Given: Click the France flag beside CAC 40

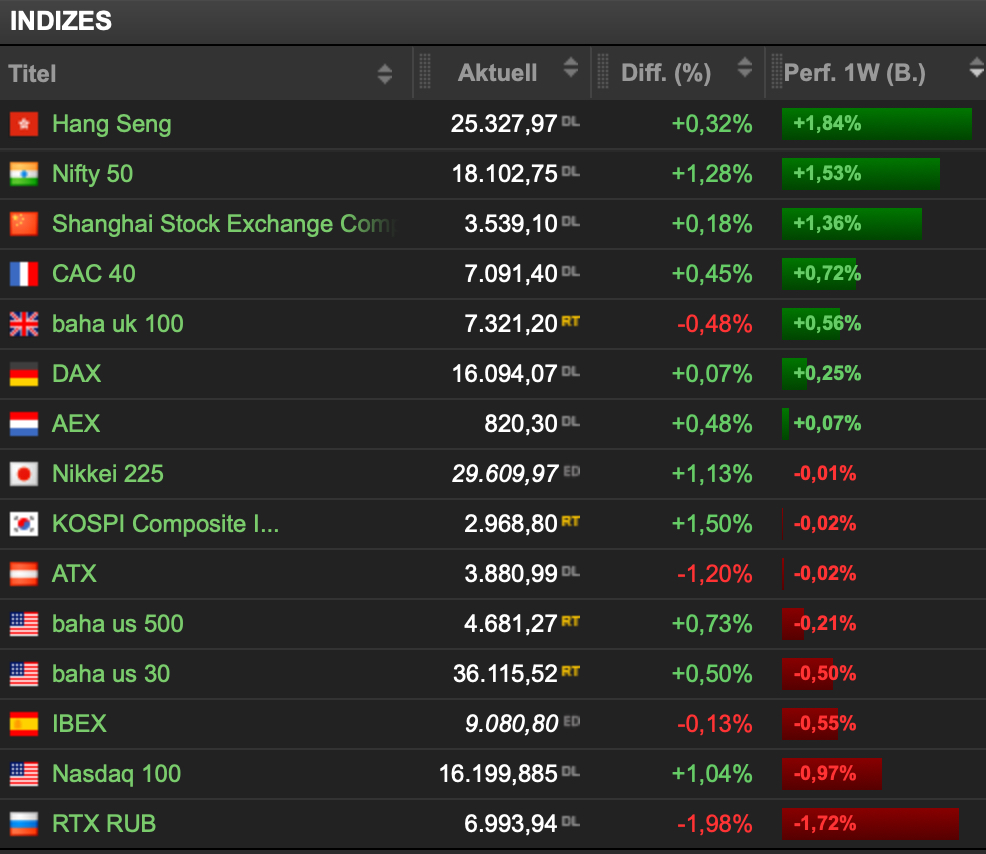Looking at the screenshot, I should [24, 274].
